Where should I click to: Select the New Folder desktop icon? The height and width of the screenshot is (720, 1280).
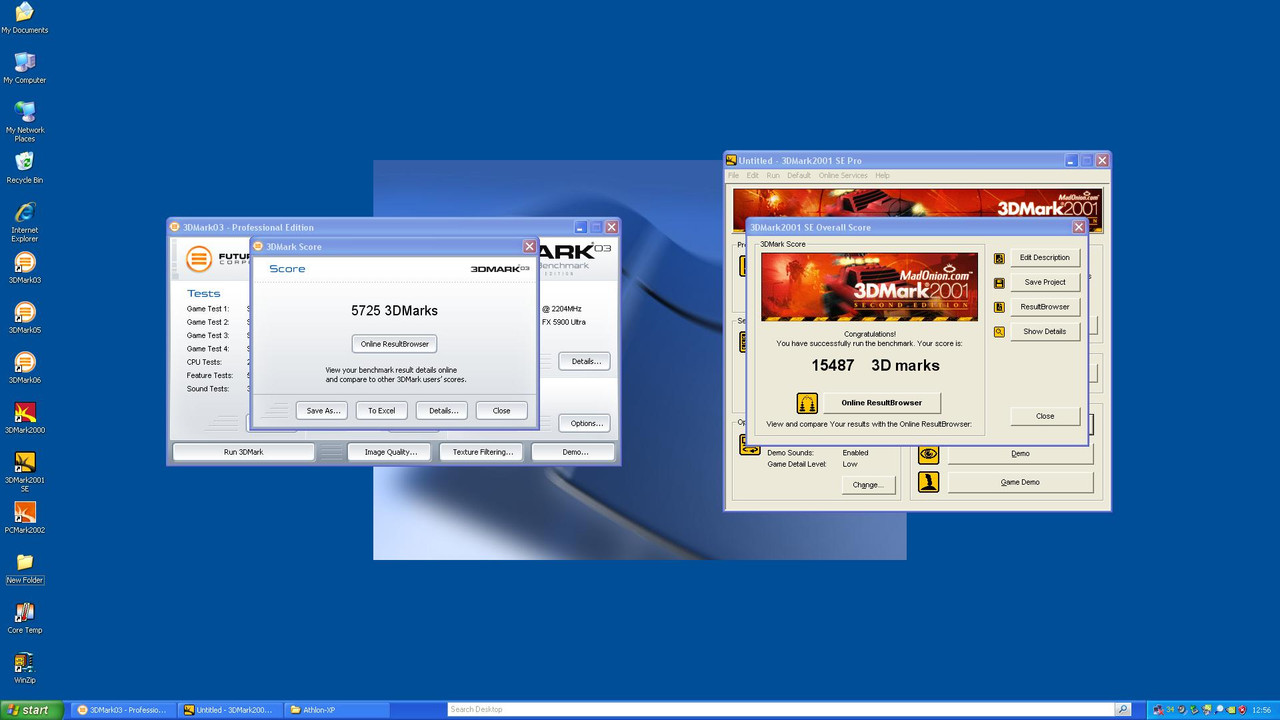tap(24, 567)
